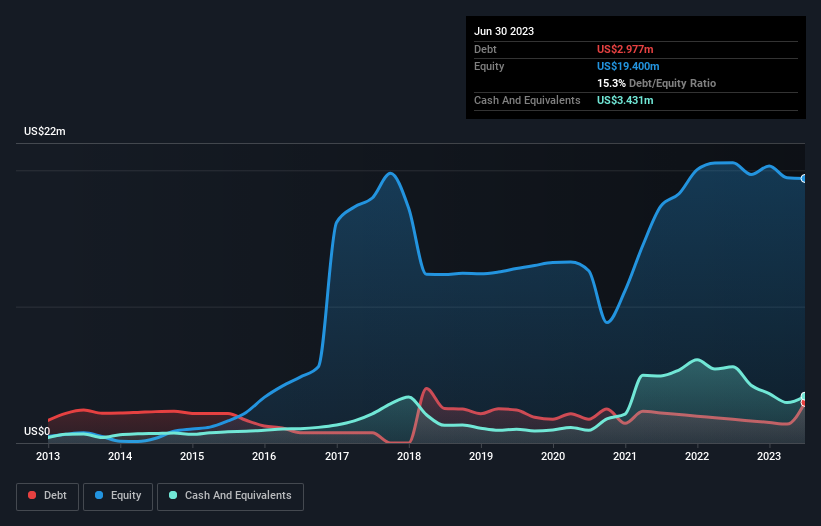Click the 2018 x-axis label
Image resolution: width=821 pixels, height=526 pixels.
click(x=409, y=456)
